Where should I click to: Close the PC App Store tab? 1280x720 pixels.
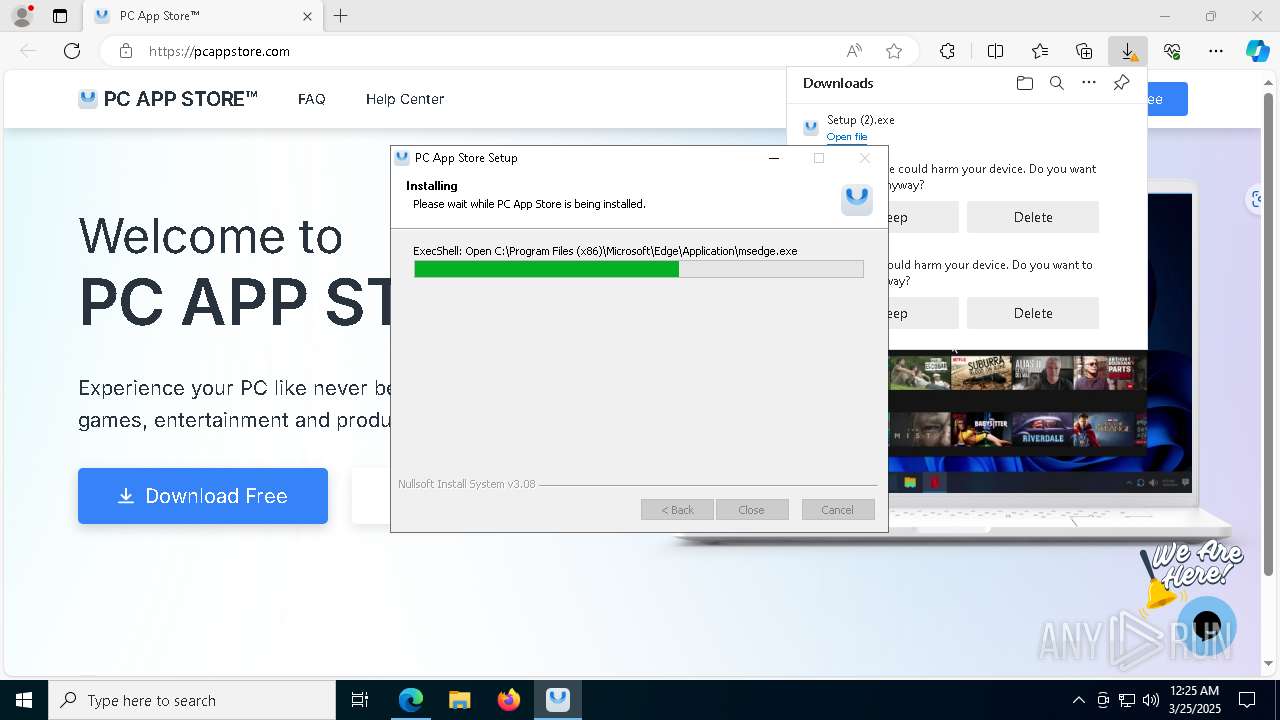307,16
